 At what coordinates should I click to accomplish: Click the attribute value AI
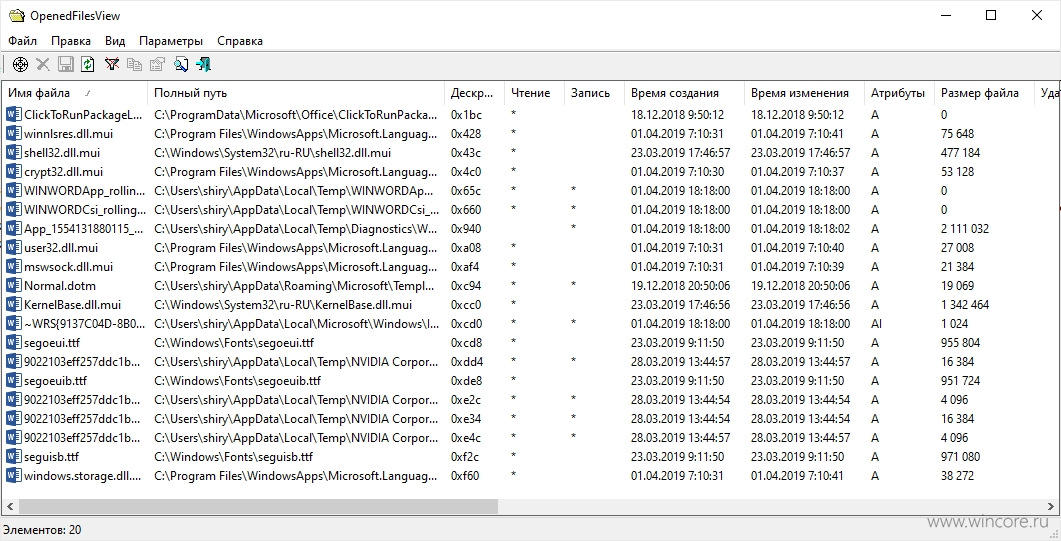876,323
